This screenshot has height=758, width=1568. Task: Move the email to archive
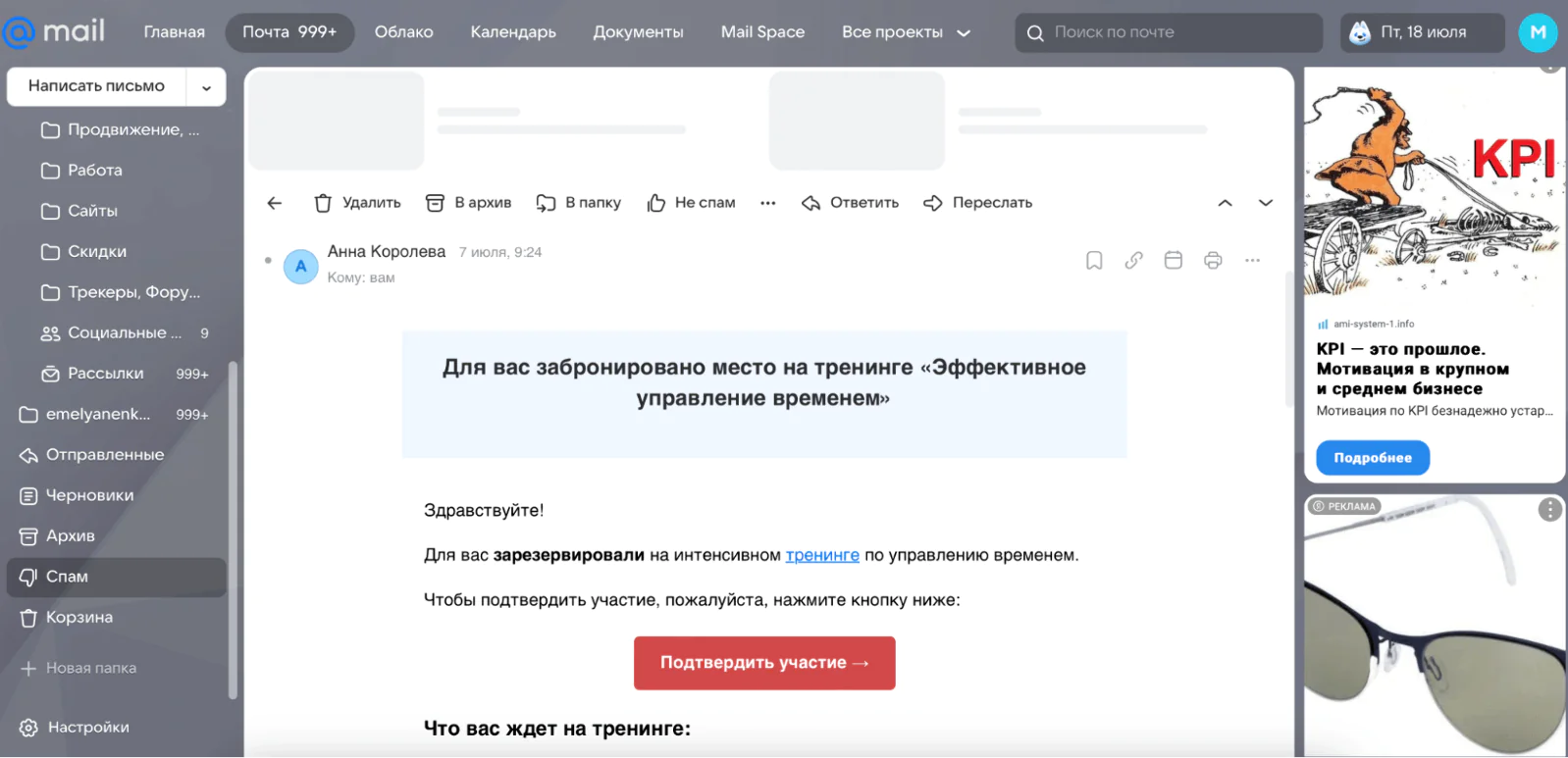click(469, 203)
